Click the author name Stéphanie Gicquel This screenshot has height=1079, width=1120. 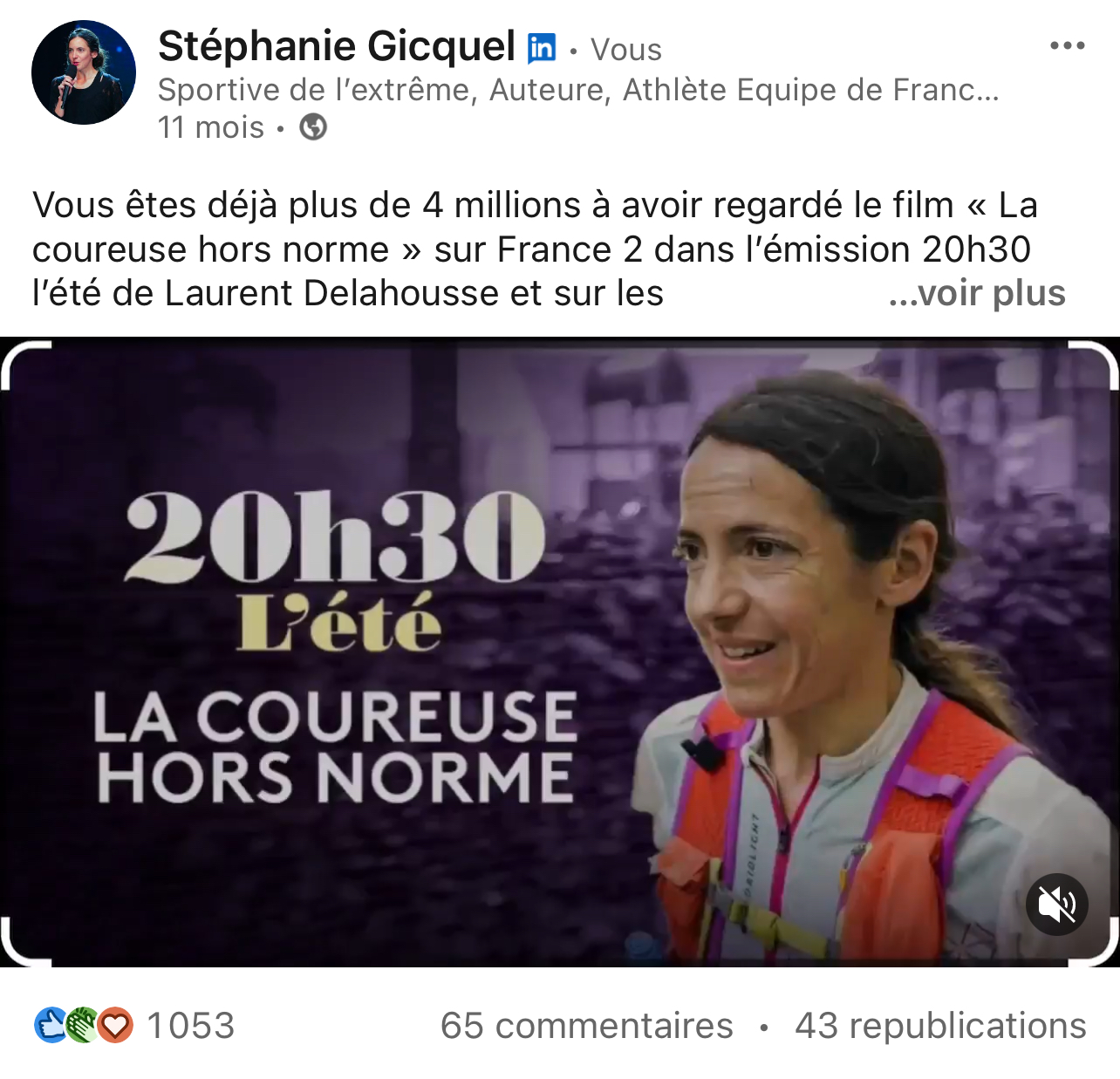[x=337, y=46]
